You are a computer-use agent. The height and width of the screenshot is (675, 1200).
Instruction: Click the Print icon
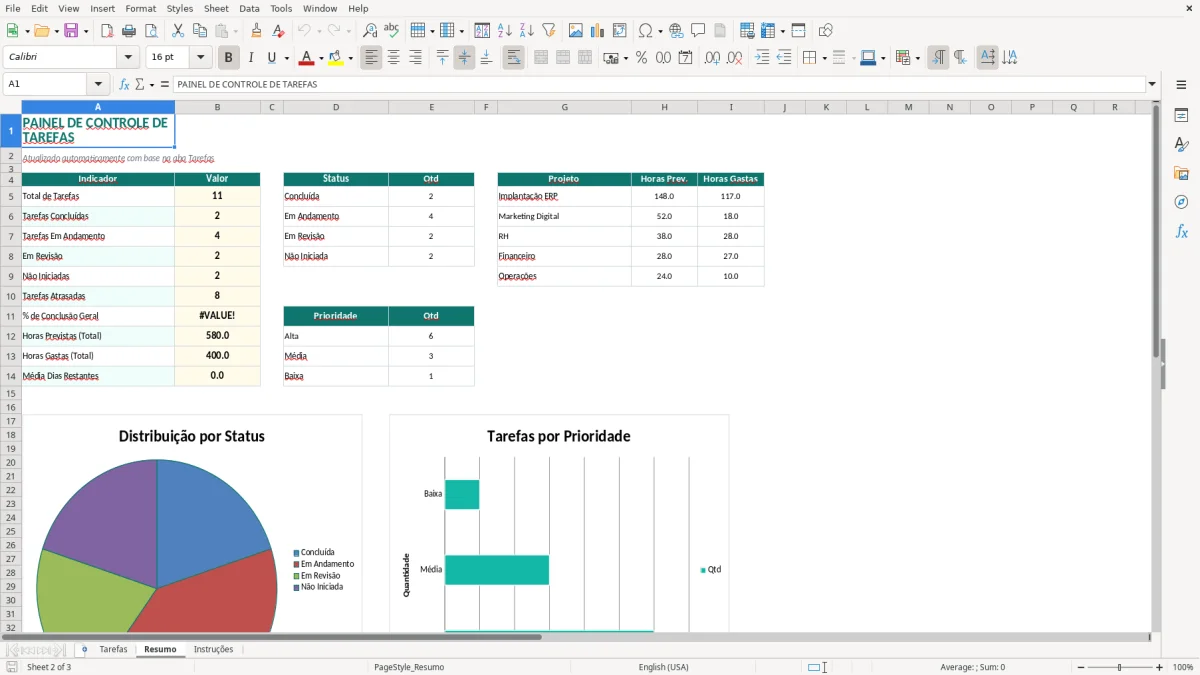pos(129,31)
